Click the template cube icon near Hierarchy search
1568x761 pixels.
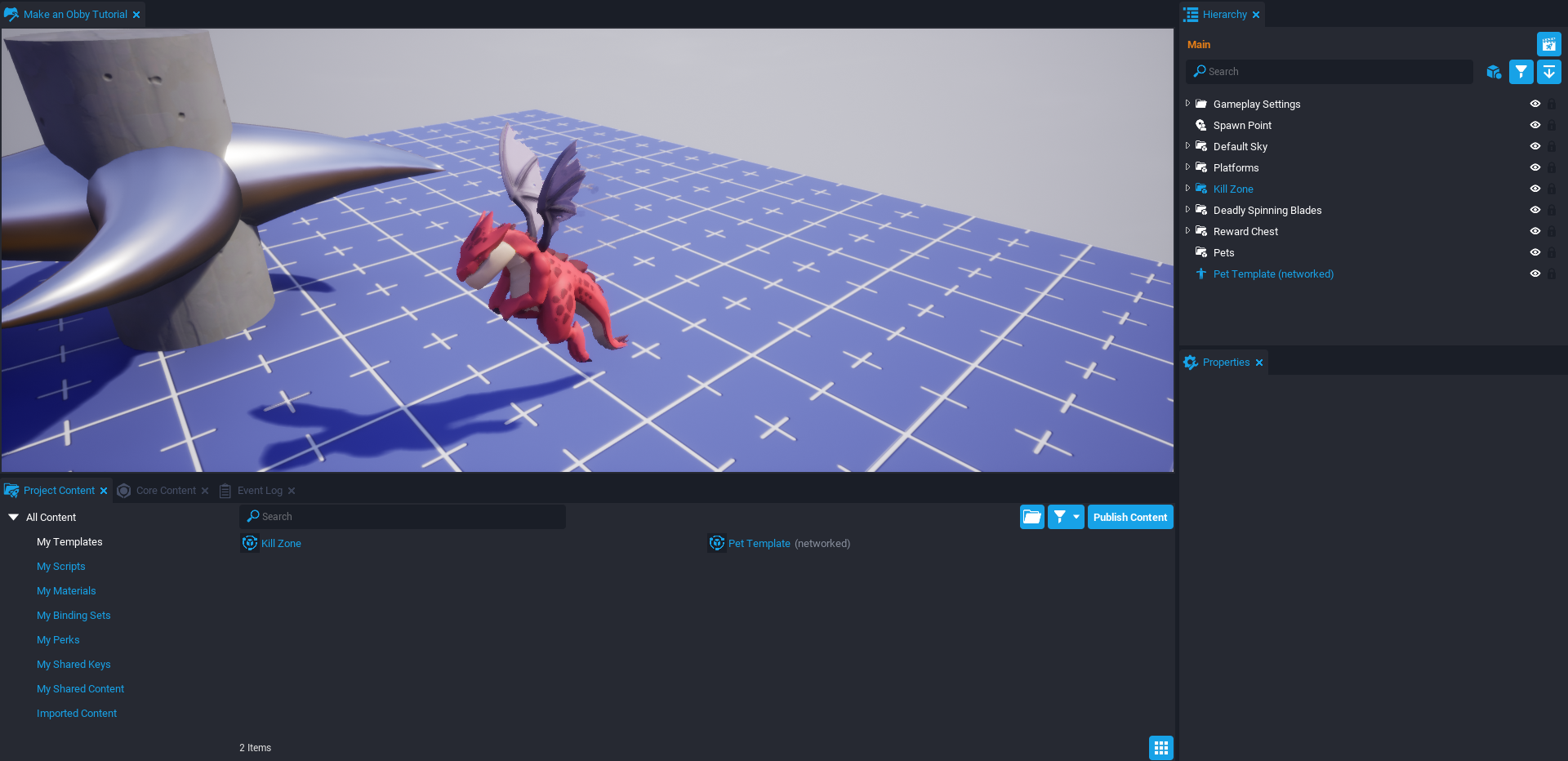(x=1494, y=72)
